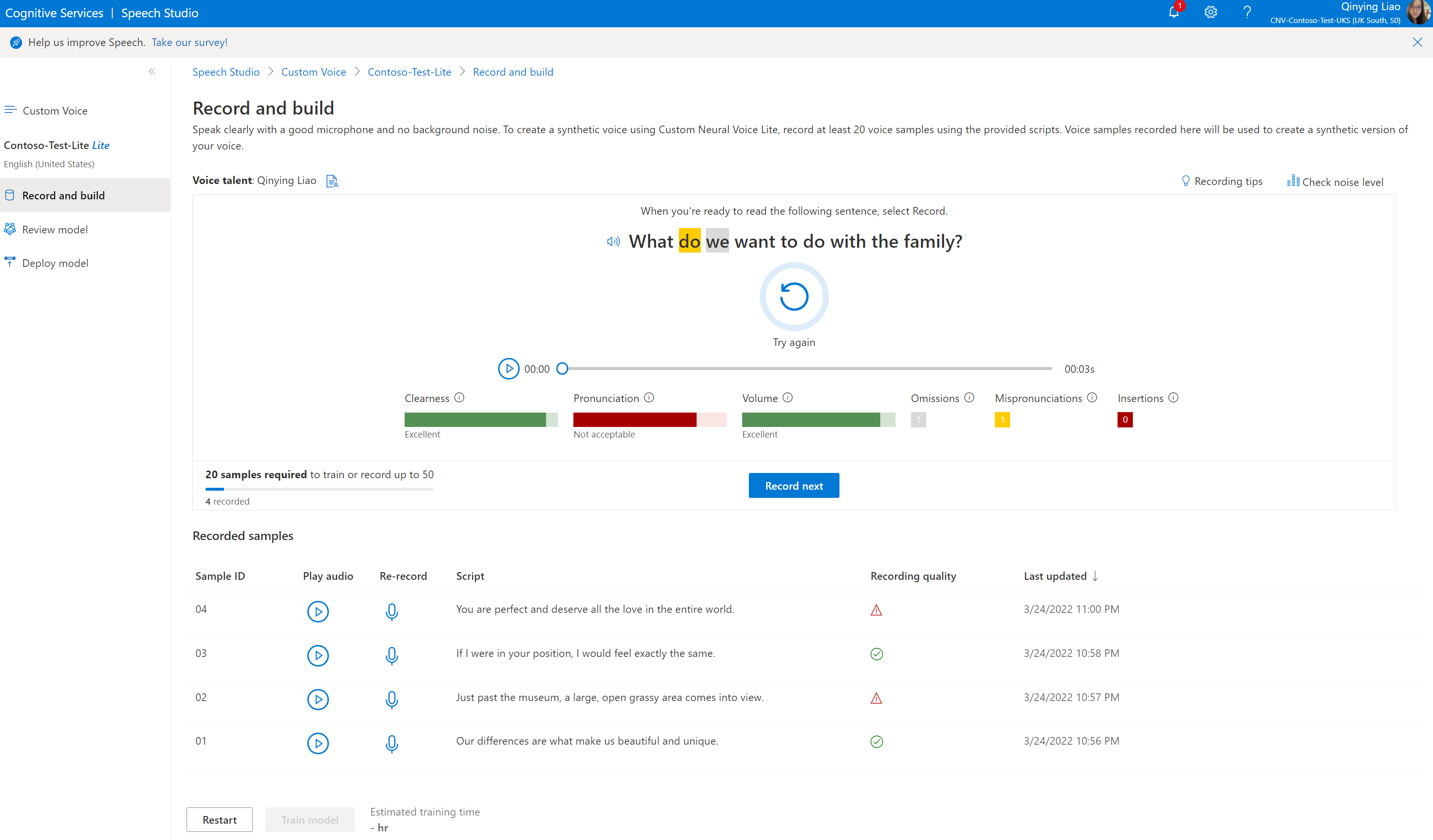Viewport: 1433px width, 840px height.
Task: Play audio for sample 04
Action: [x=318, y=611]
